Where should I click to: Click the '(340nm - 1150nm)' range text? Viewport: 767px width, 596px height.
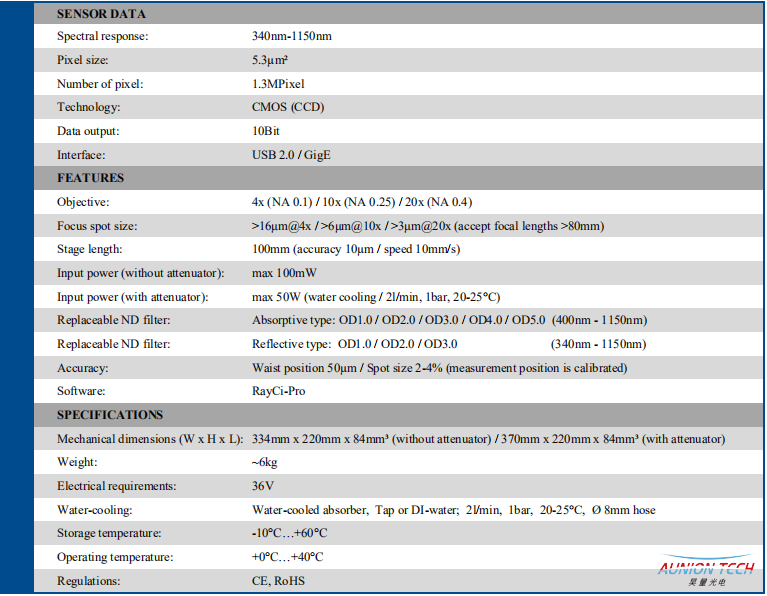coord(598,344)
